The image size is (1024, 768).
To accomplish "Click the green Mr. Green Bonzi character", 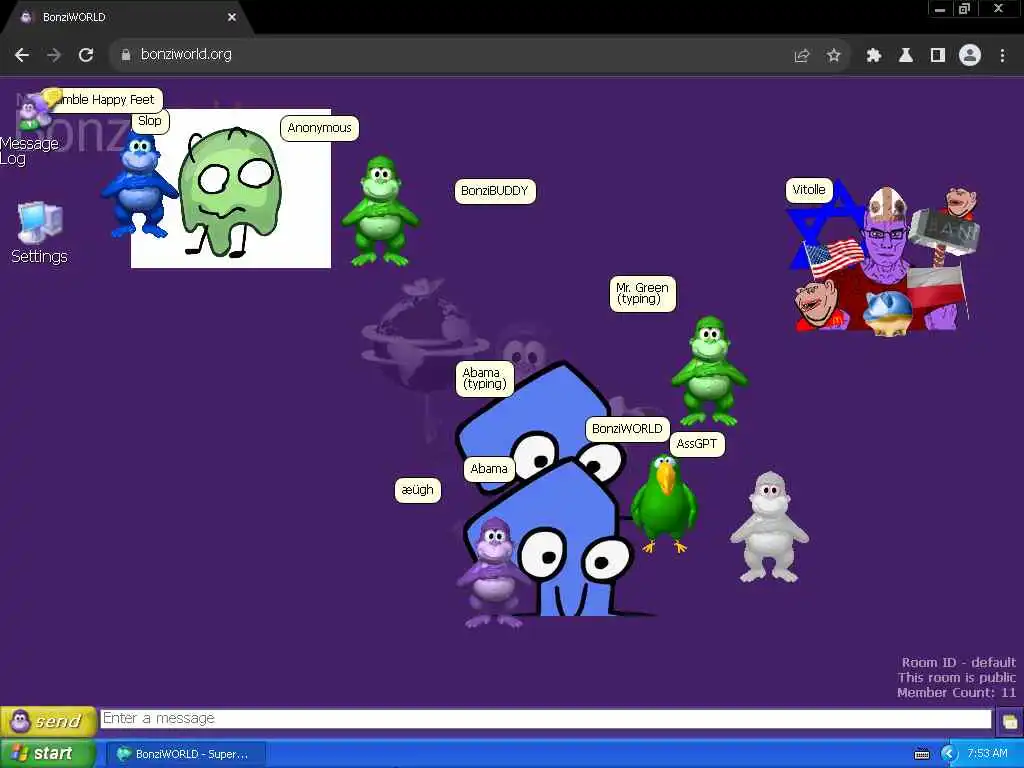I will pyautogui.click(x=709, y=370).
